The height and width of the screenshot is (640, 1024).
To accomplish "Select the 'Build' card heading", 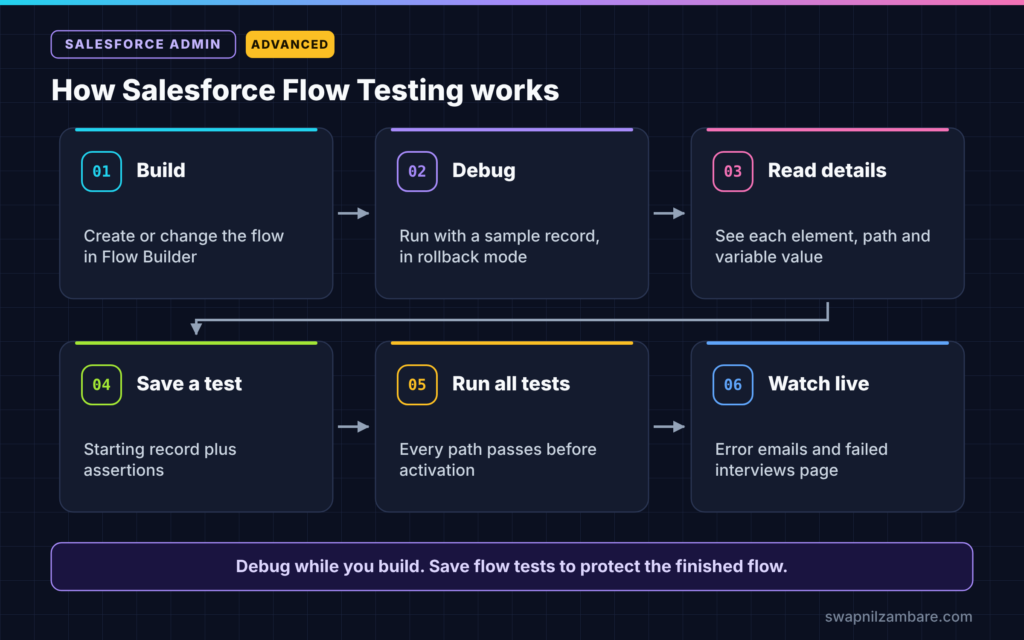I will coord(161,170).
